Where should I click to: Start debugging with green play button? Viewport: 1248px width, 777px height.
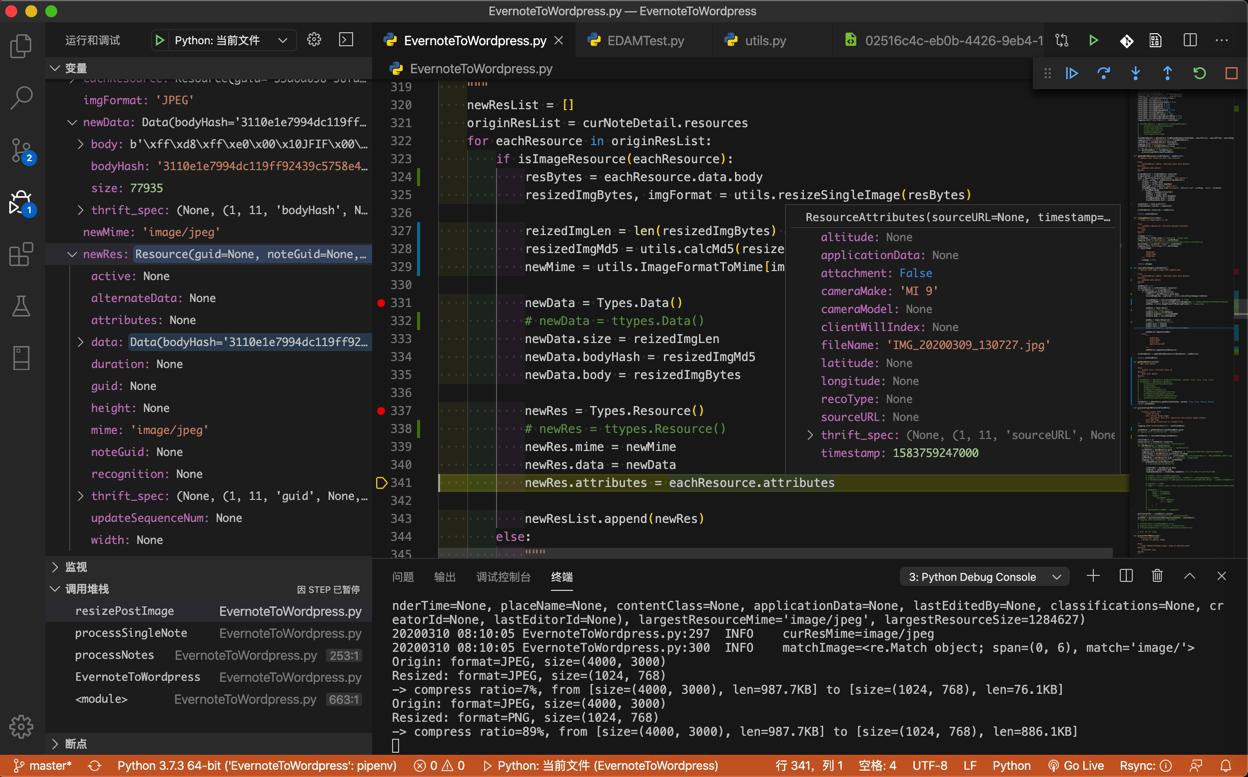click(159, 40)
